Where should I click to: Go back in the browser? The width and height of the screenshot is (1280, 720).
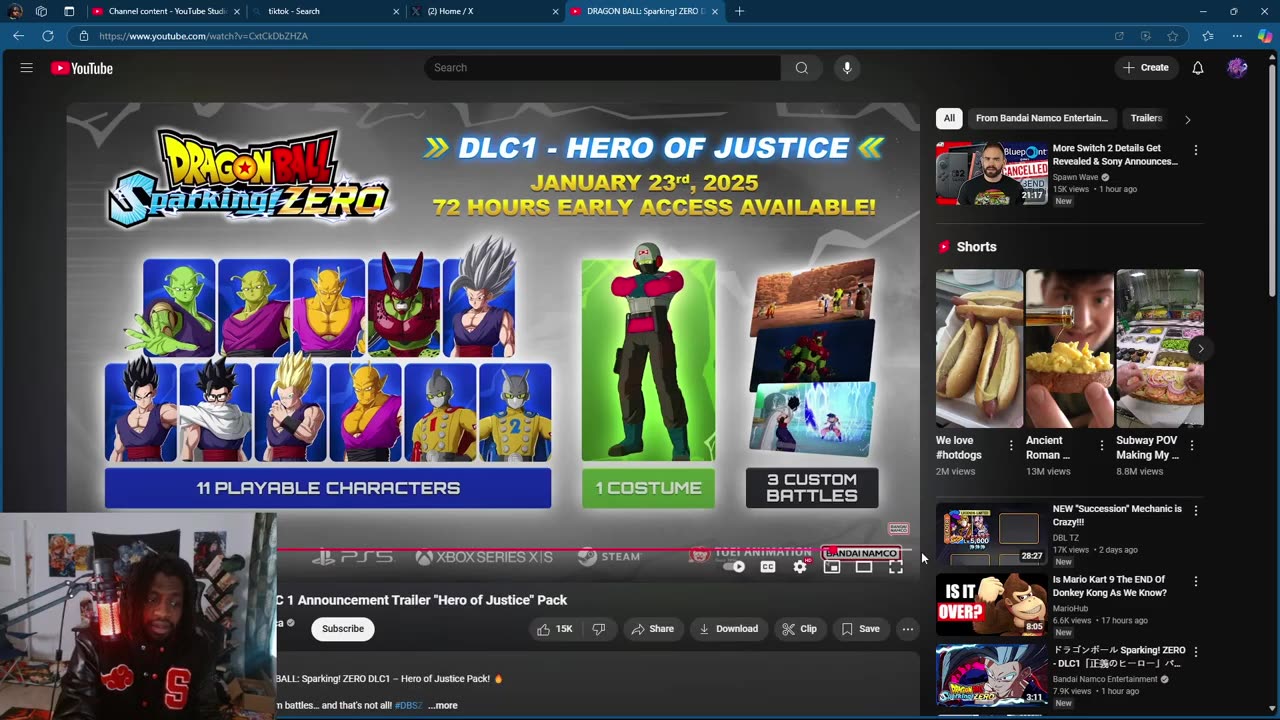click(18, 36)
